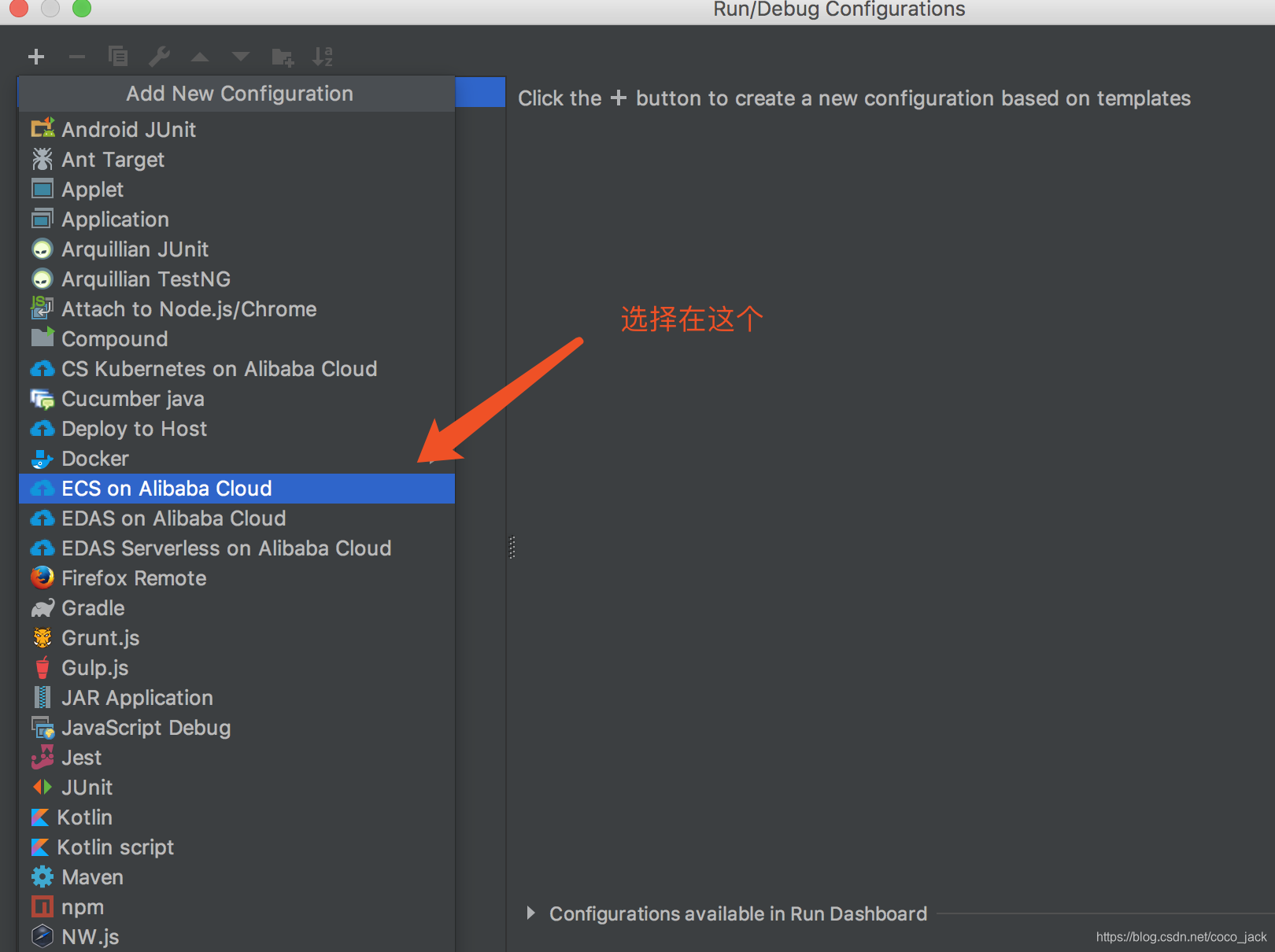
Task: Select CS Kubernetes on Alibaba Cloud
Action: (x=237, y=369)
